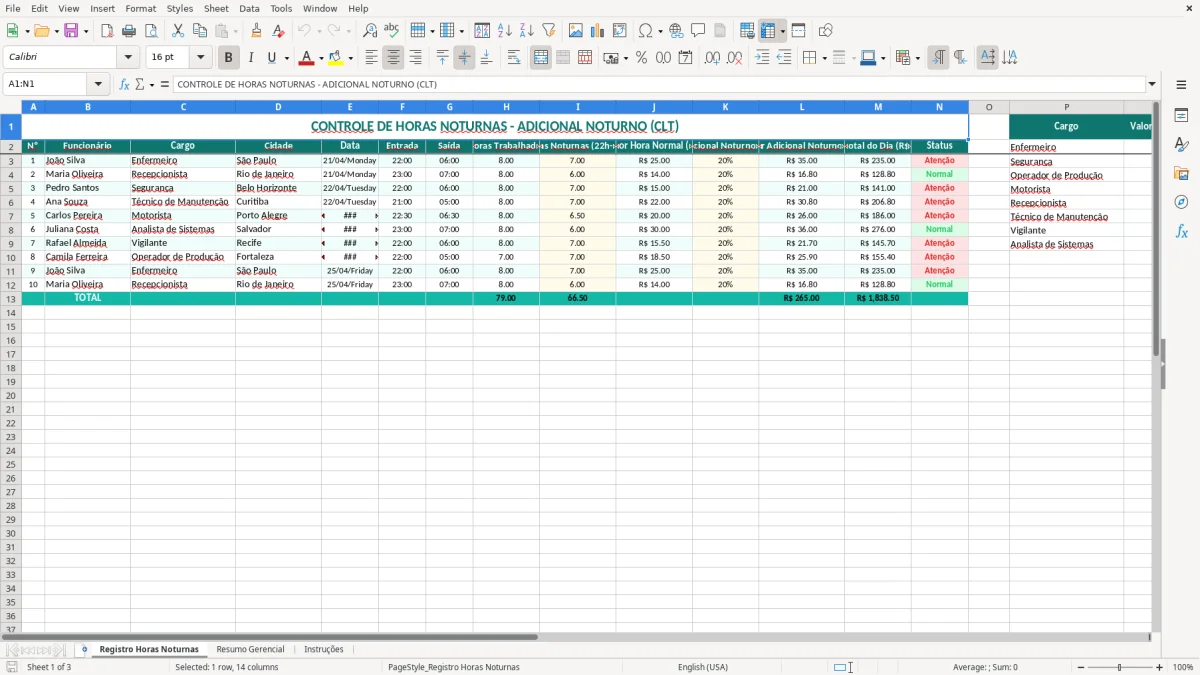Select column header H
Viewport: 1200px width, 675px height.
pos(506,107)
